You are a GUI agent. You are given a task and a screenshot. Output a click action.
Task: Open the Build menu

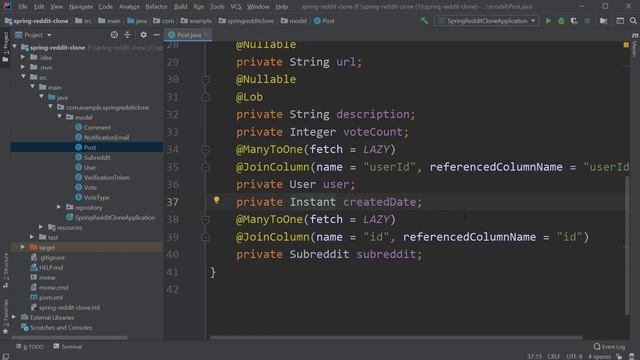[180, 7]
